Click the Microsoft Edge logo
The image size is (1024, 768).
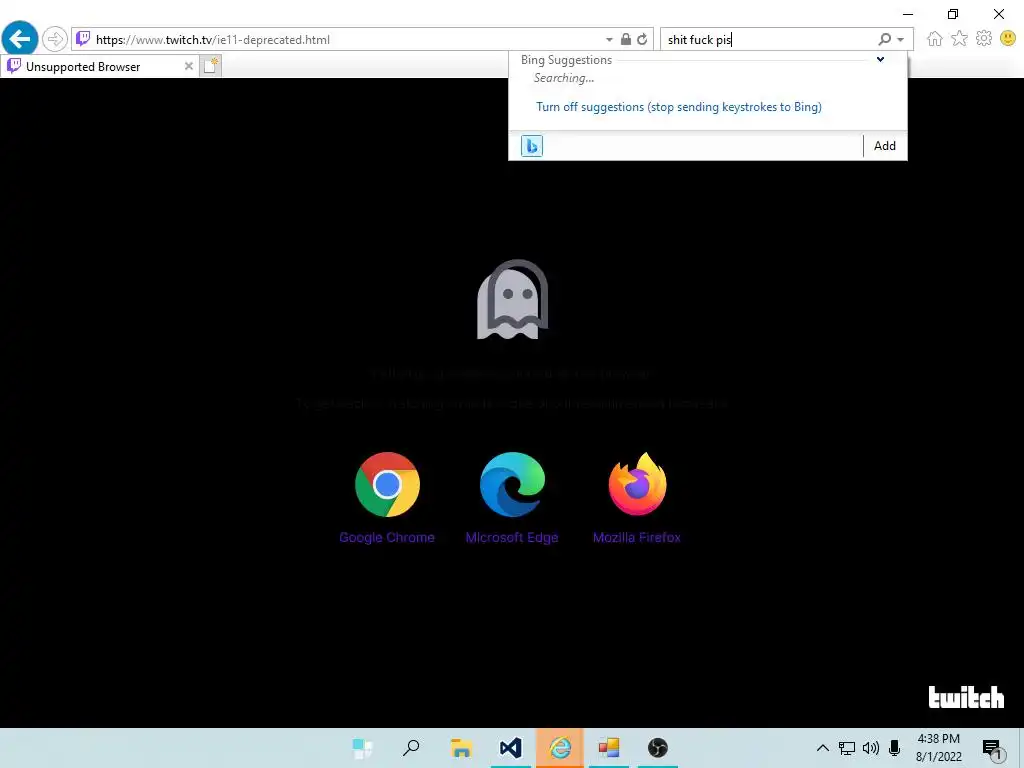[512, 485]
